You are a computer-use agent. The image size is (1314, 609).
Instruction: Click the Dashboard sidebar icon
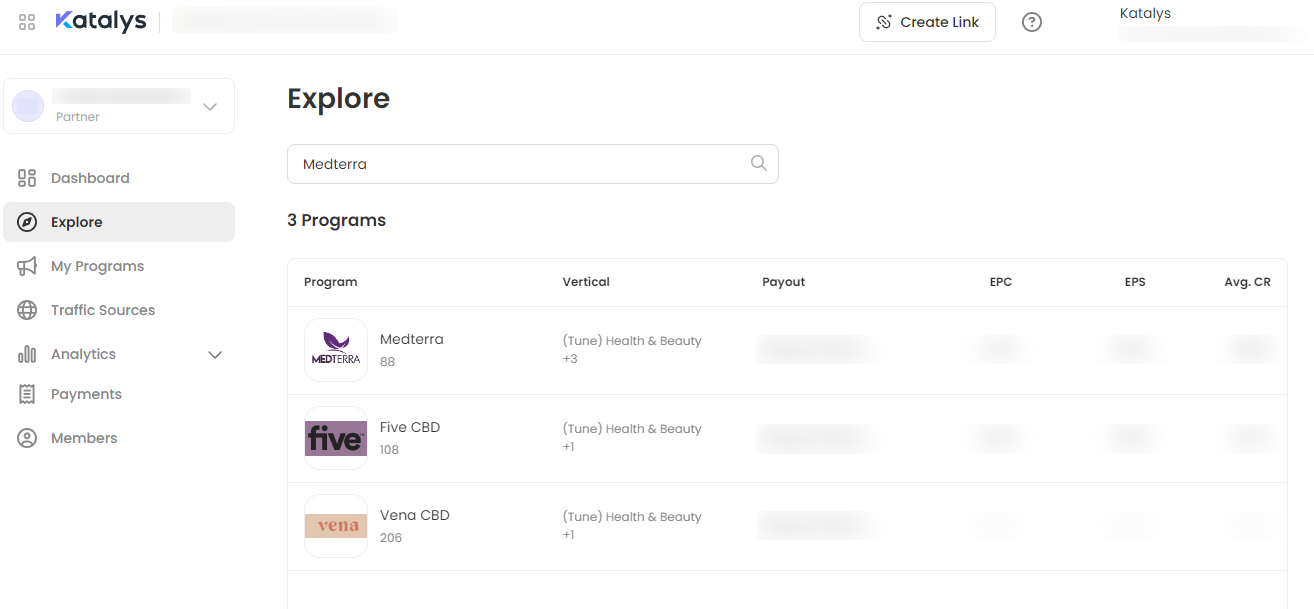(x=27, y=178)
